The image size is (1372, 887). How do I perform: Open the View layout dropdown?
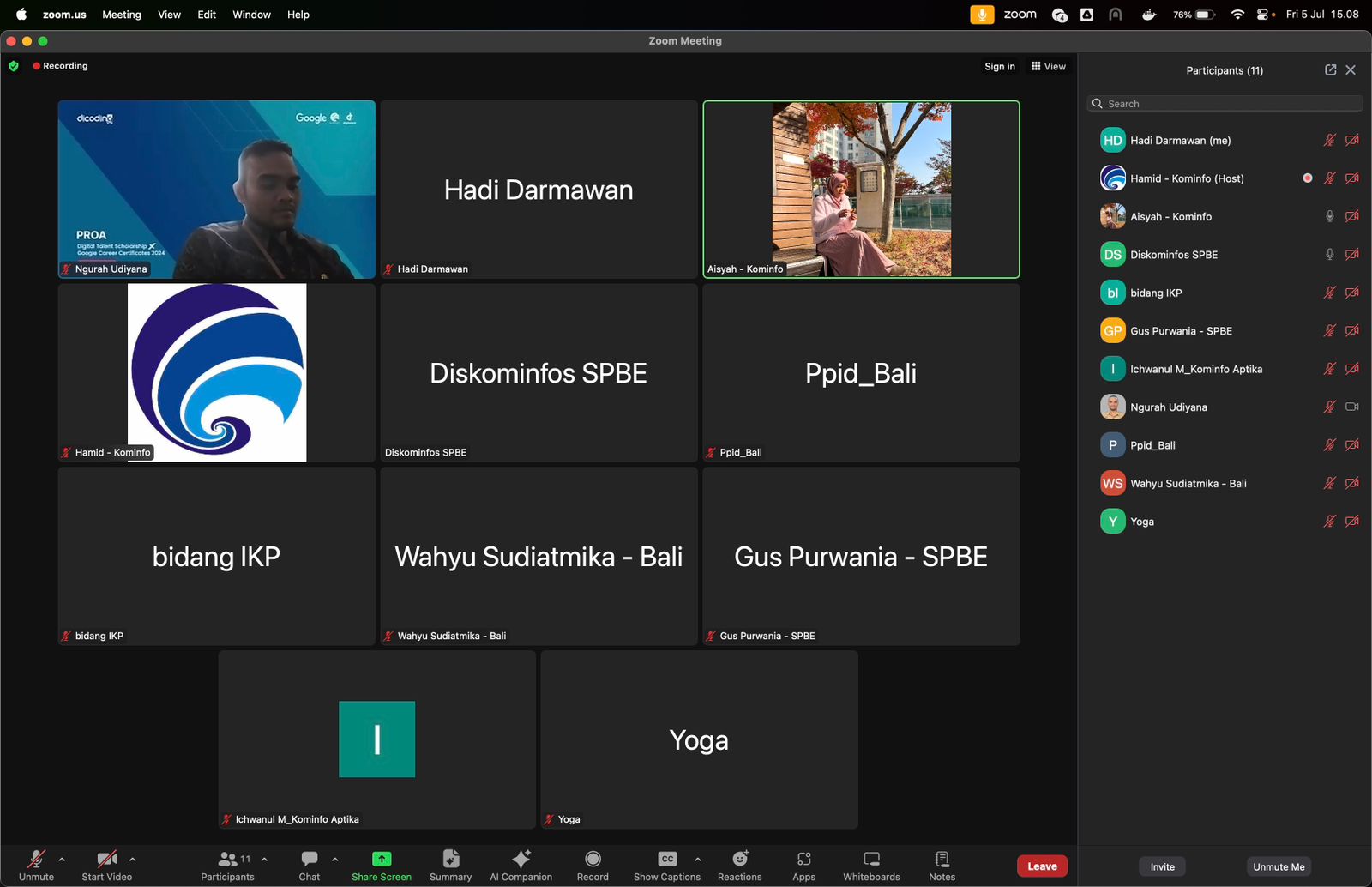click(1049, 66)
